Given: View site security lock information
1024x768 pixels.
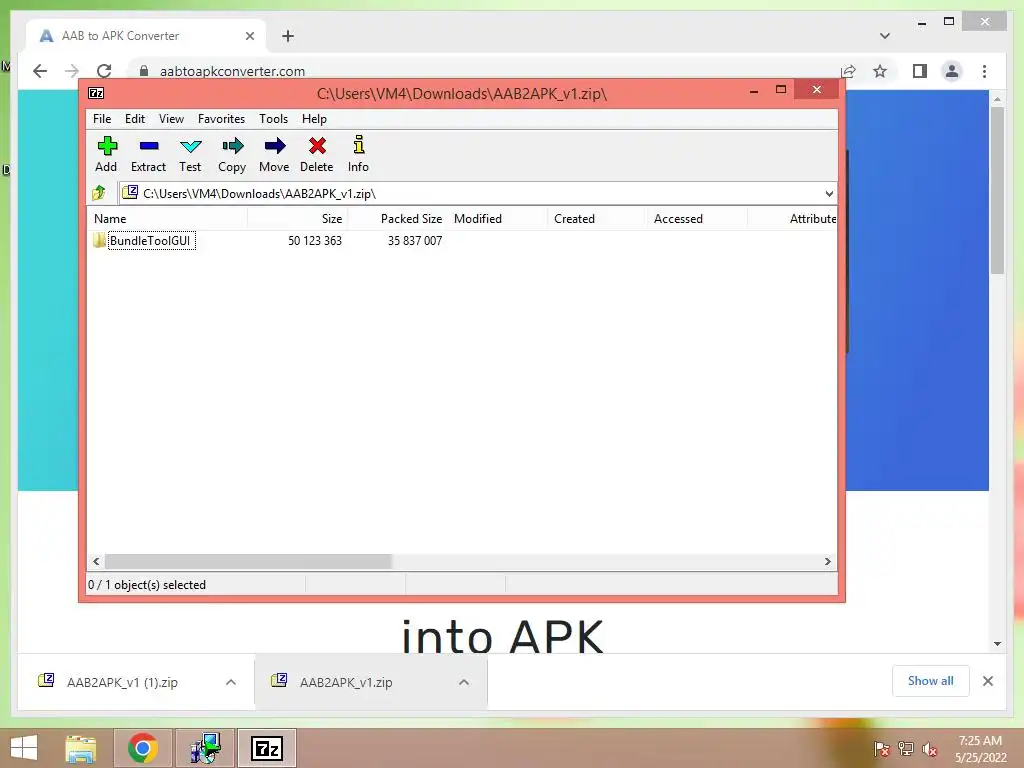Looking at the screenshot, I should (144, 71).
